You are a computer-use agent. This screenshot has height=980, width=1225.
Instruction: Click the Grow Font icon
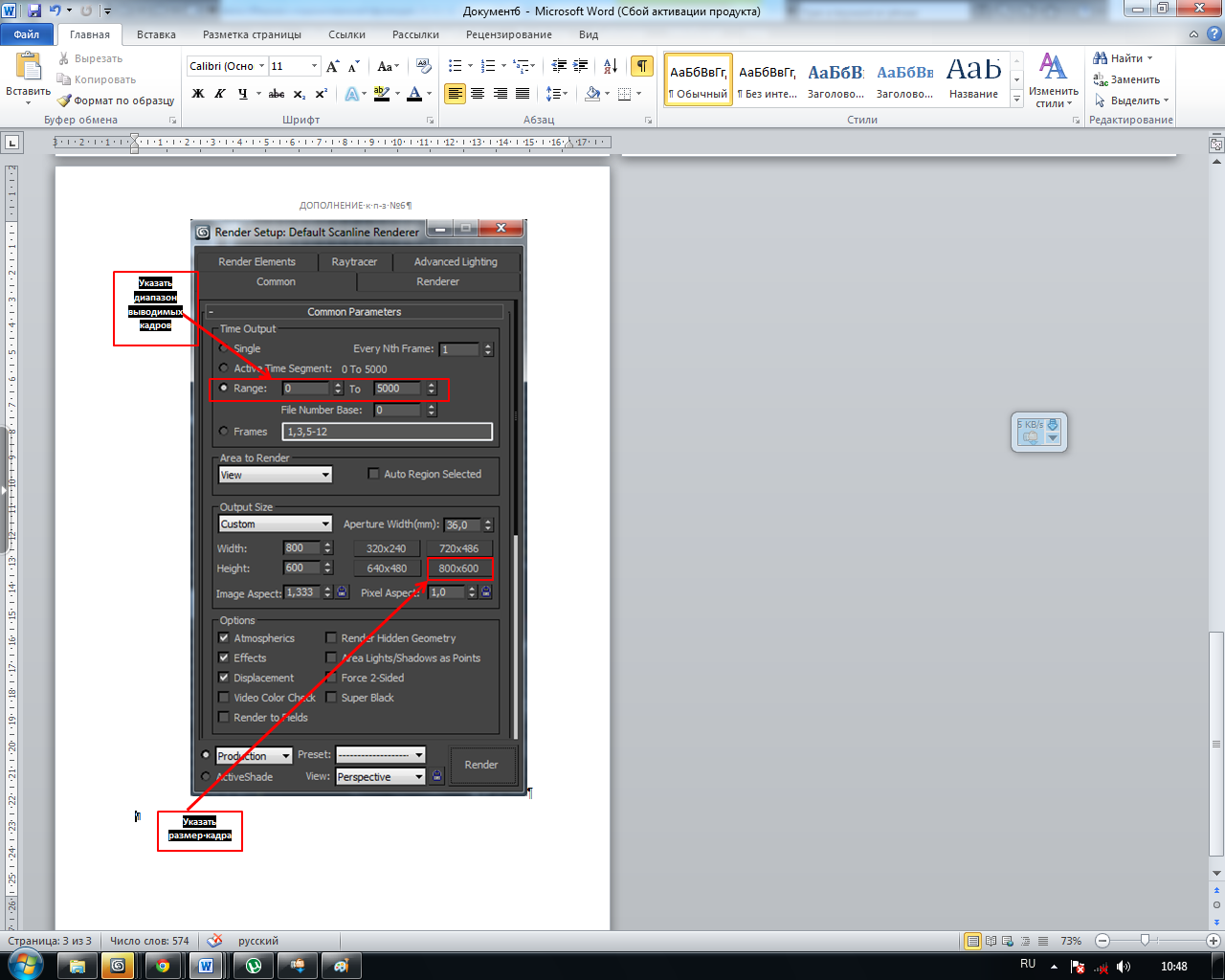332,66
